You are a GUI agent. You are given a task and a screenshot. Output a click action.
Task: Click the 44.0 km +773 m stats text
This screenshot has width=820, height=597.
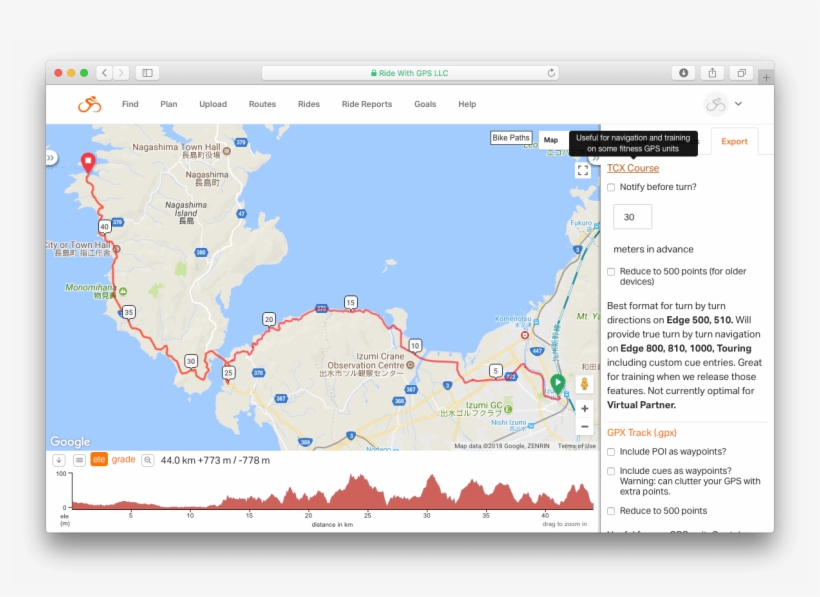(215, 461)
